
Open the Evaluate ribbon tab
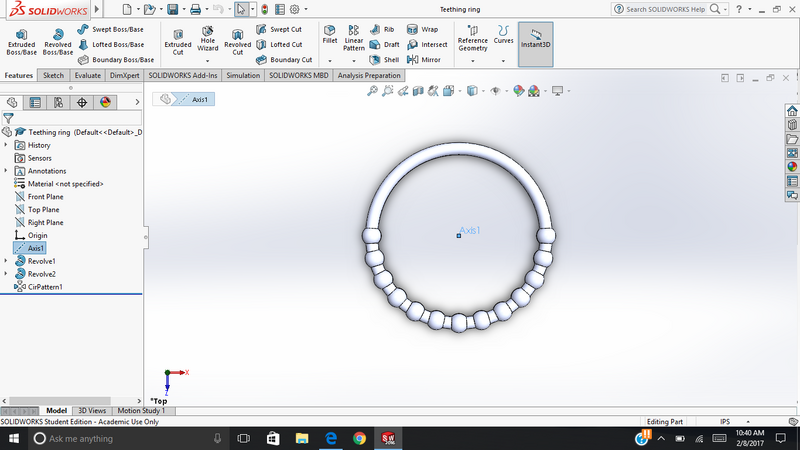pyautogui.click(x=87, y=75)
